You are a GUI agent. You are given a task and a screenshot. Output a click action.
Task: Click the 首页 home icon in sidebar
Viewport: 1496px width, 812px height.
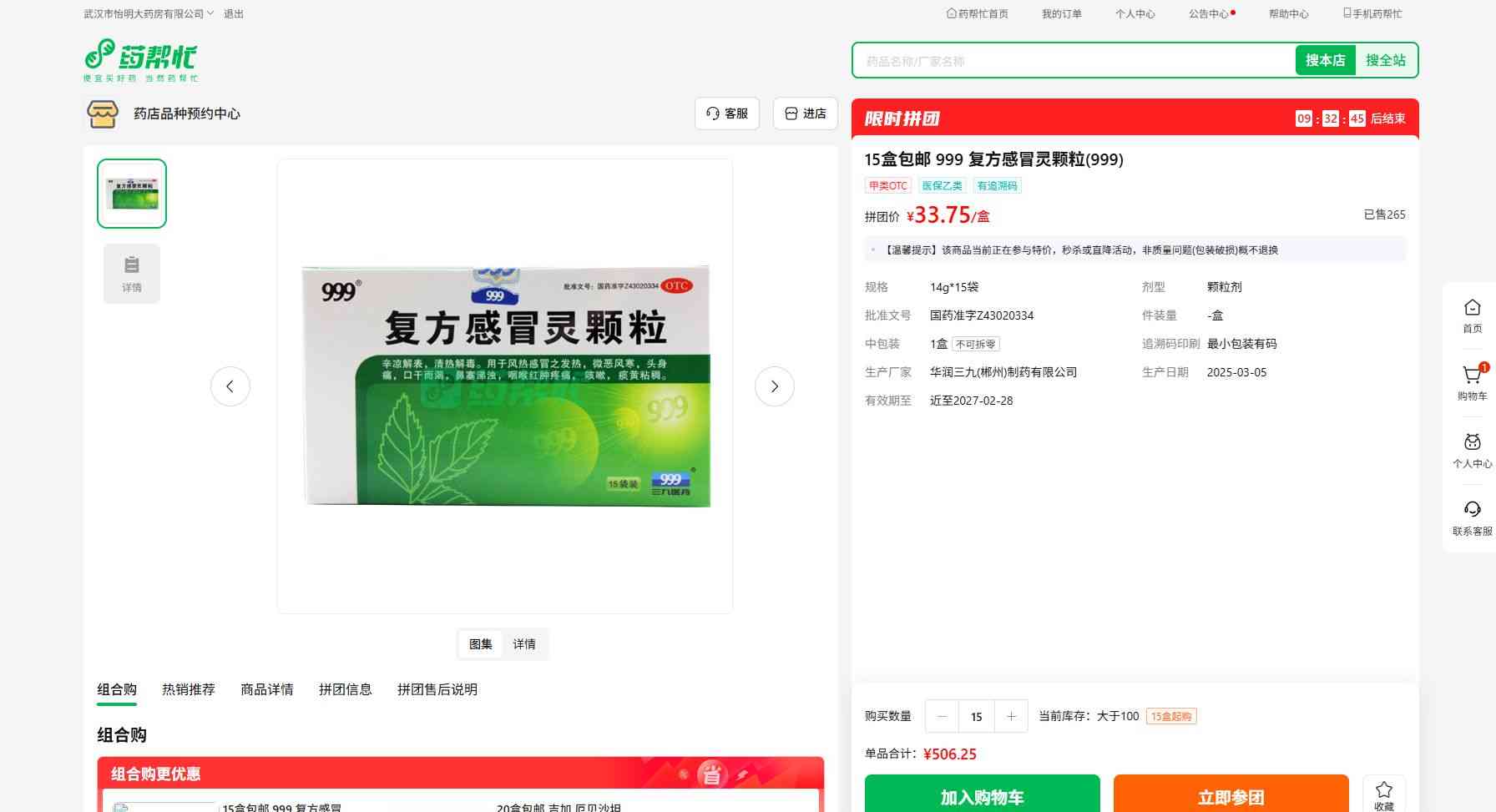click(1472, 309)
